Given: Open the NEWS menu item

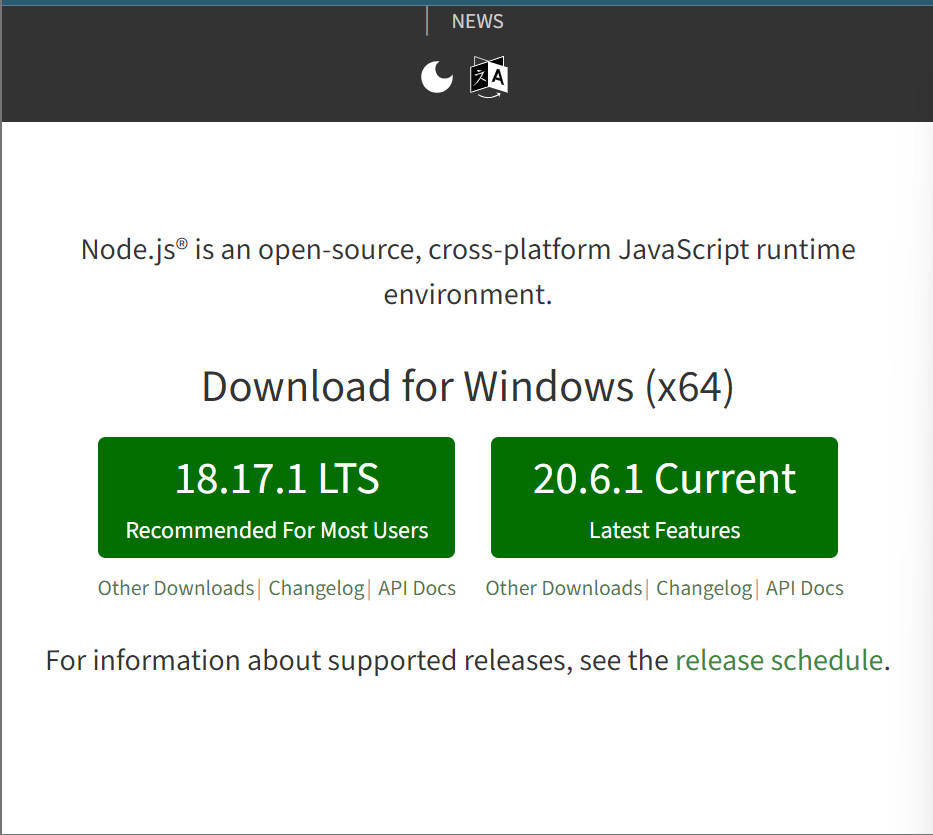Looking at the screenshot, I should tap(477, 21).
